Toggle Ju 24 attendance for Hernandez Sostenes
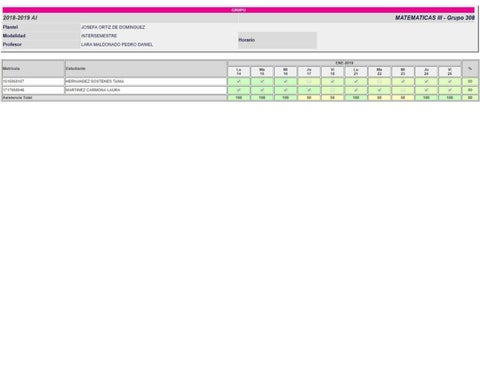The width and height of the screenshot is (480, 371). [x=426, y=81]
